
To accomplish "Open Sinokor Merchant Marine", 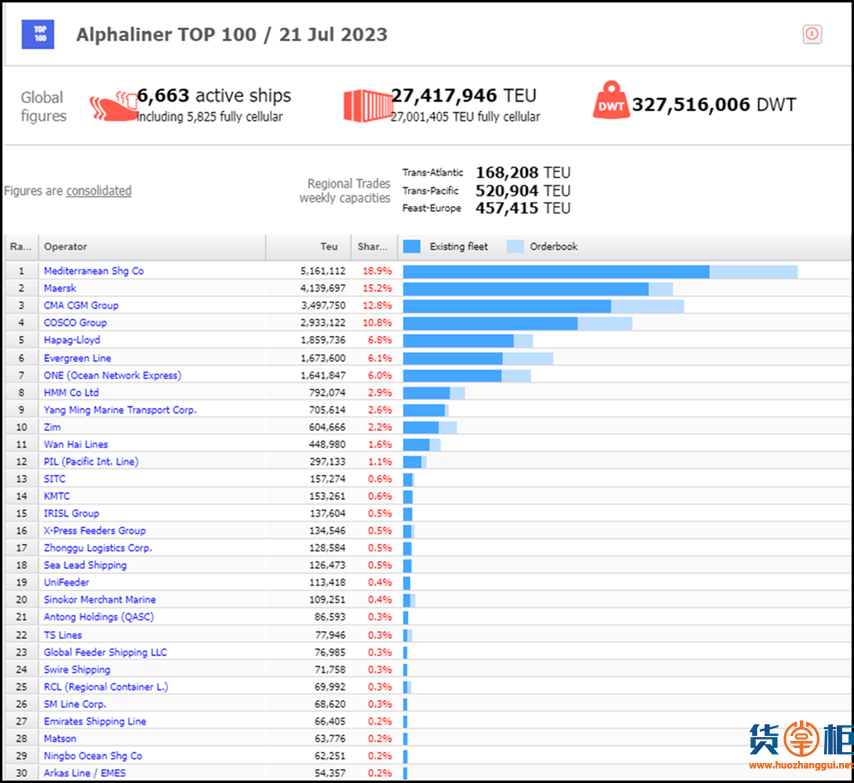I will [100, 600].
